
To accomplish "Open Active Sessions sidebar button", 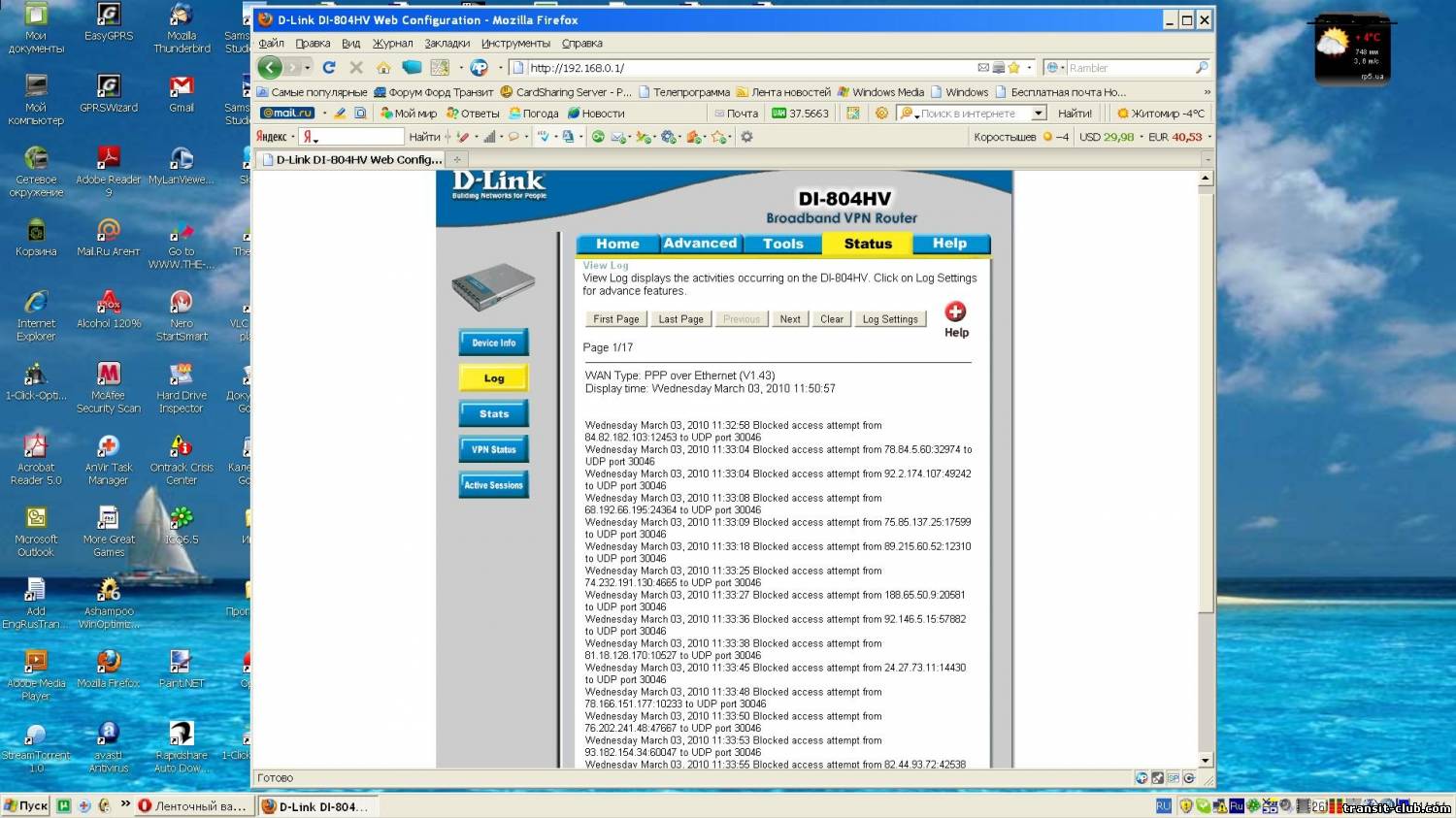I will pyautogui.click(x=494, y=485).
